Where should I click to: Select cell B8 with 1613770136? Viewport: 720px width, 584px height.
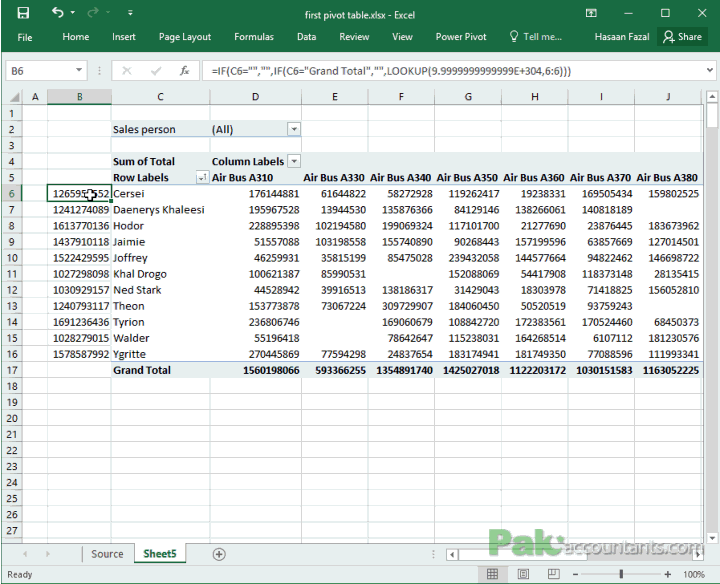click(79, 226)
